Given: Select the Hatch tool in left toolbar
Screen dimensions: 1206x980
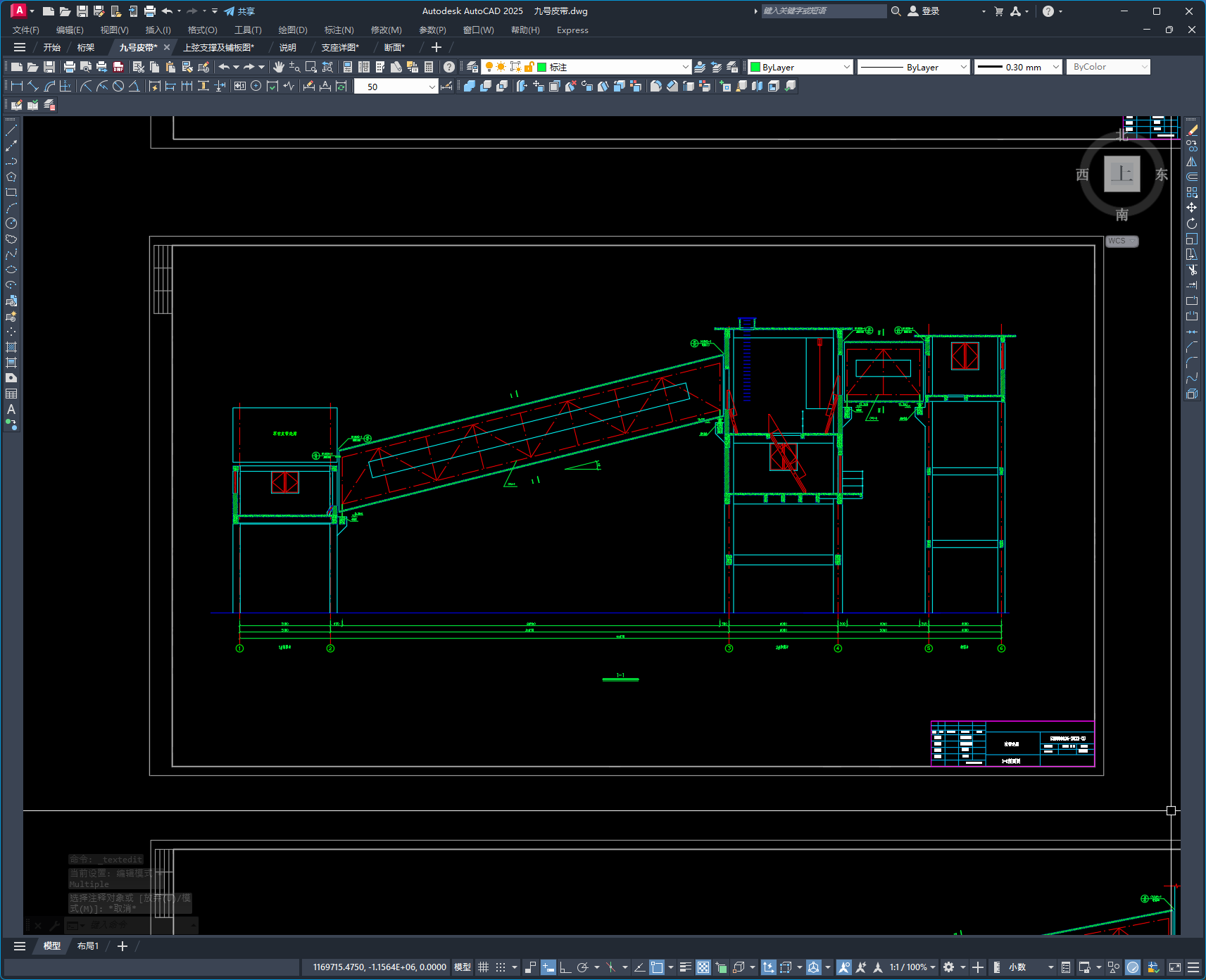Looking at the screenshot, I should (11, 347).
